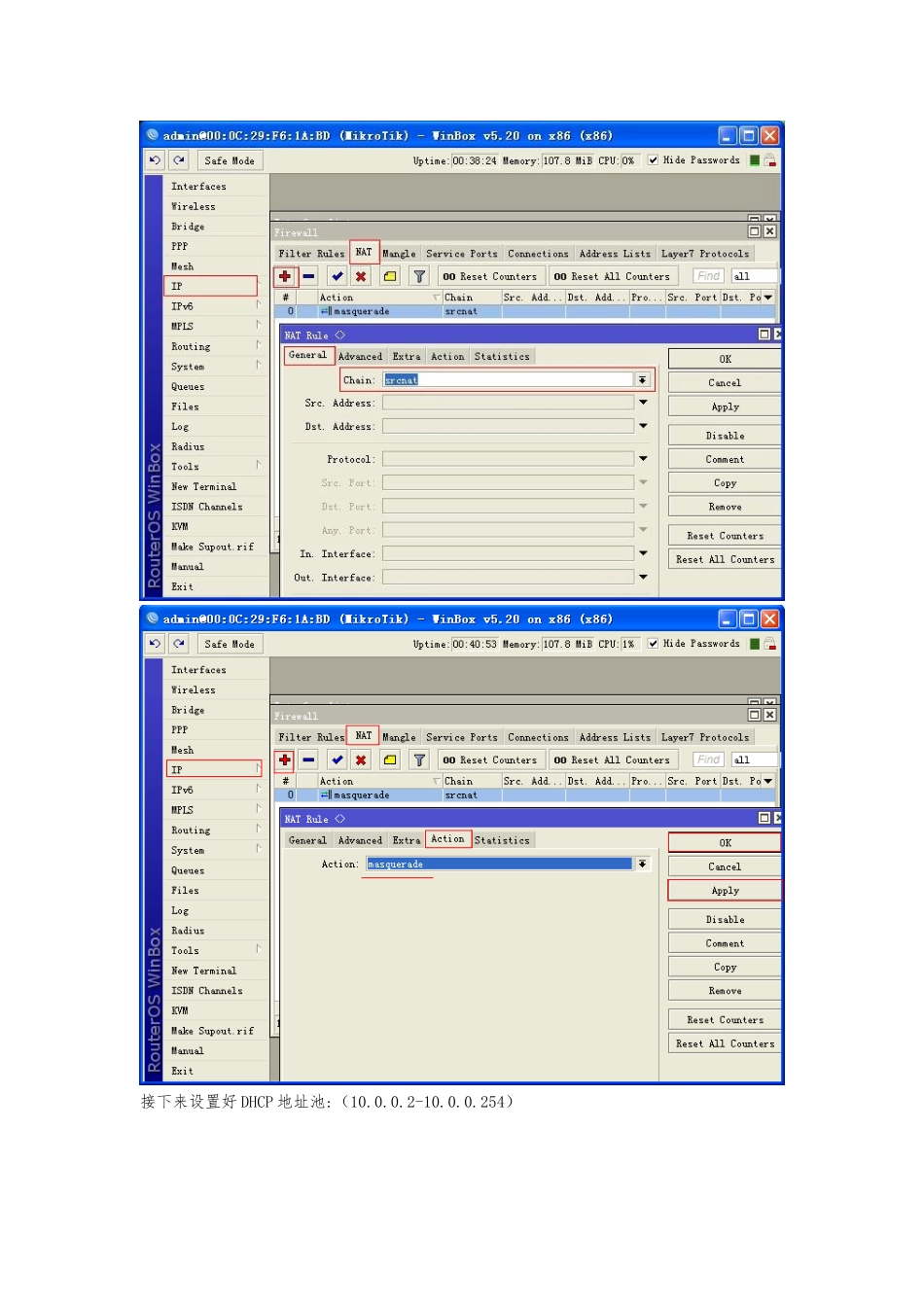Open the Chain dropdown showing srcnat
This screenshot has width=924, height=1307.
click(x=643, y=380)
